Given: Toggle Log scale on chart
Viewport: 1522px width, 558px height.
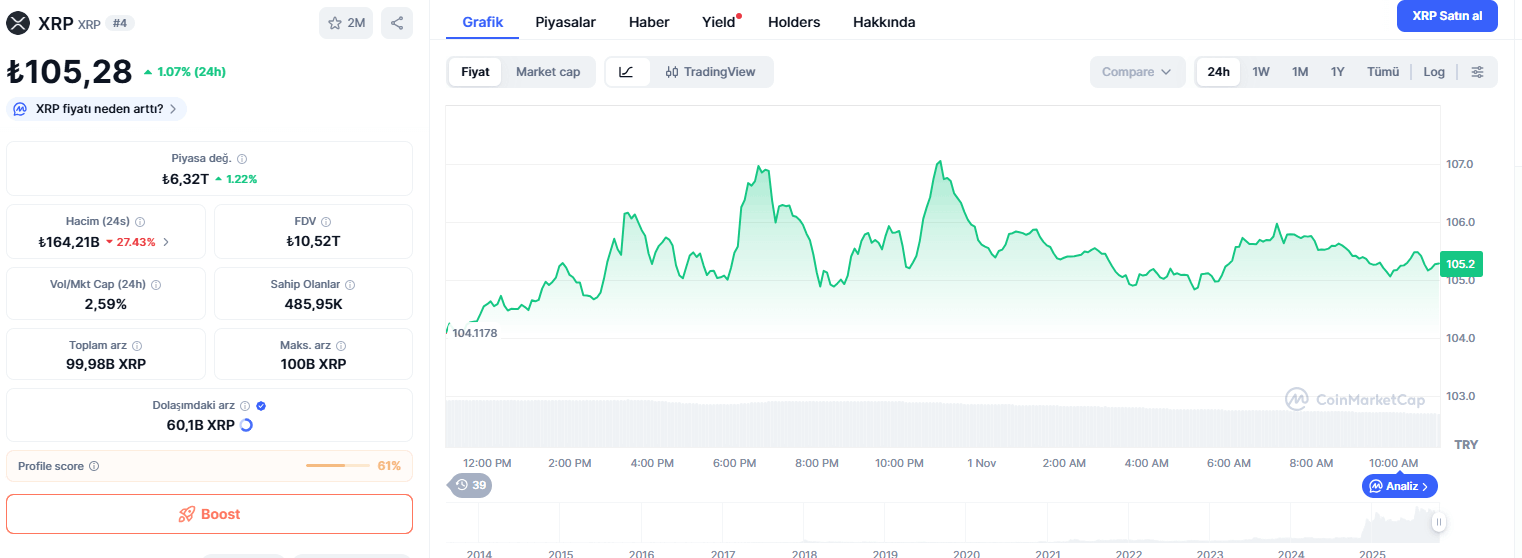Looking at the screenshot, I should (x=1434, y=72).
